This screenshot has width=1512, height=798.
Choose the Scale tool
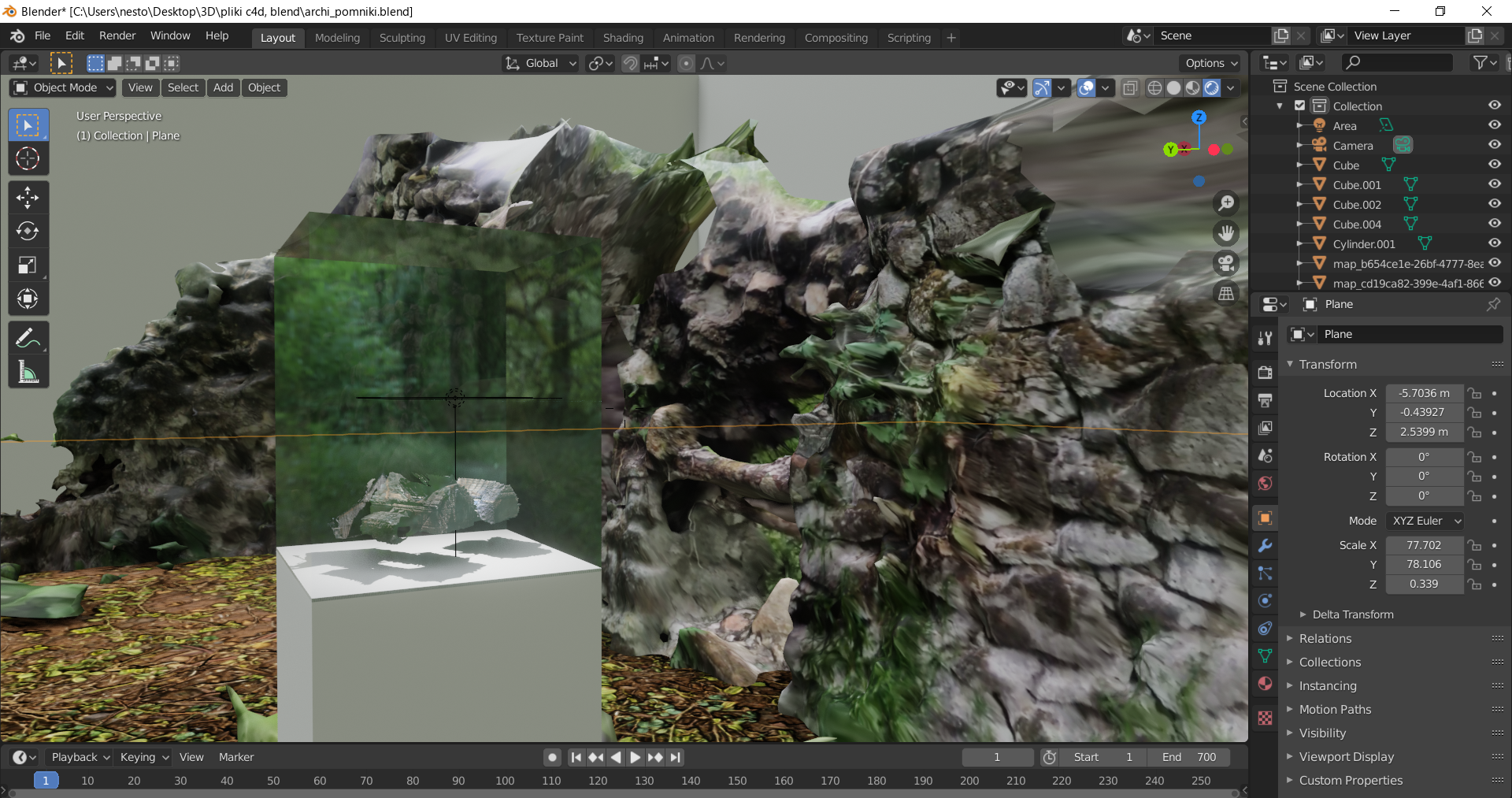click(28, 265)
